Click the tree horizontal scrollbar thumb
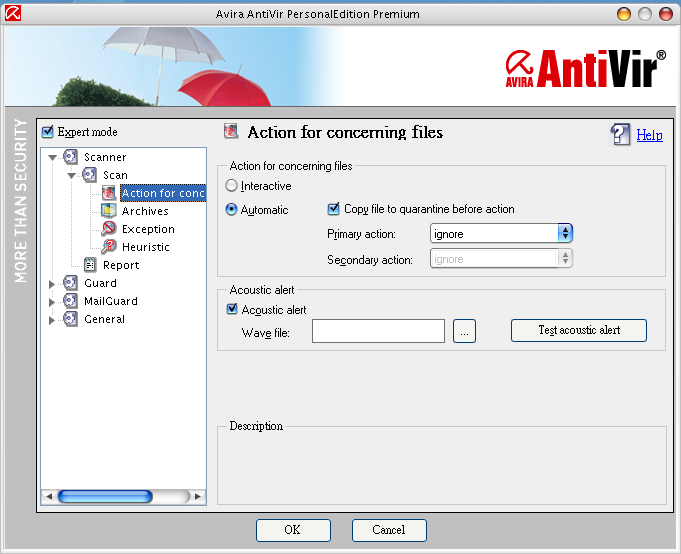Viewport: 681px width, 554px height. (x=105, y=496)
